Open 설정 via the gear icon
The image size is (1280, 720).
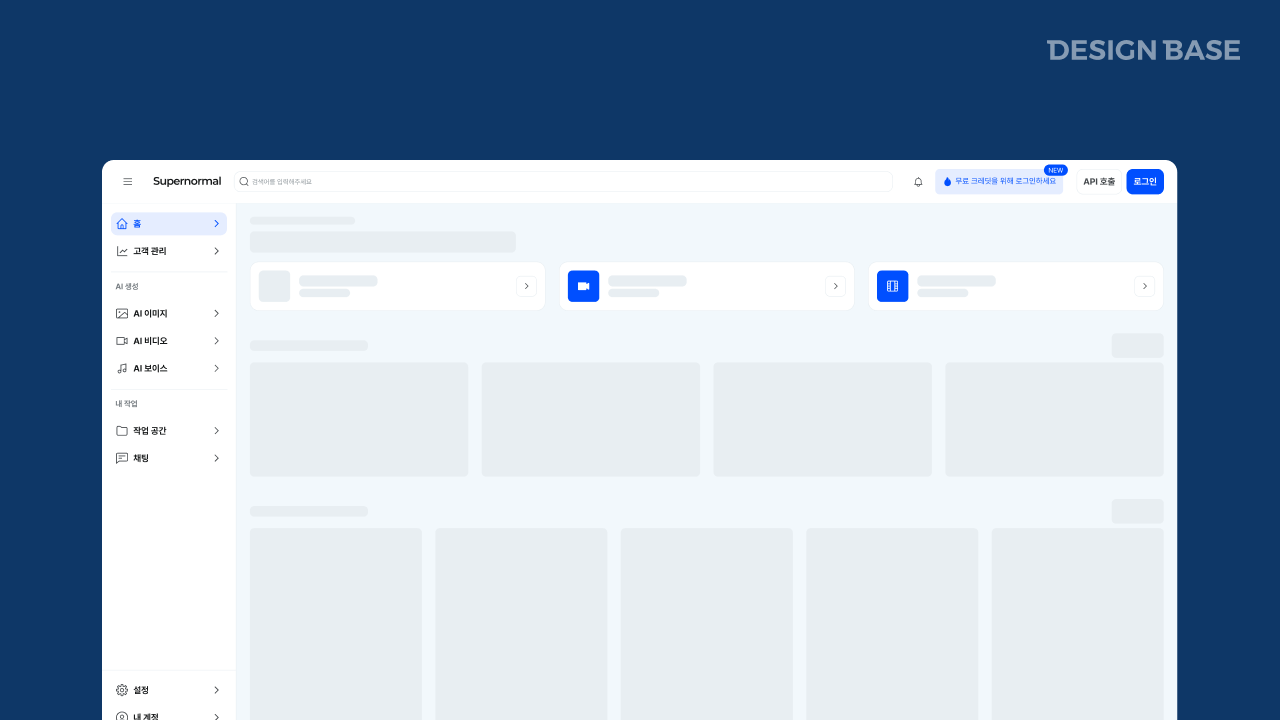pyautogui.click(x=121, y=690)
